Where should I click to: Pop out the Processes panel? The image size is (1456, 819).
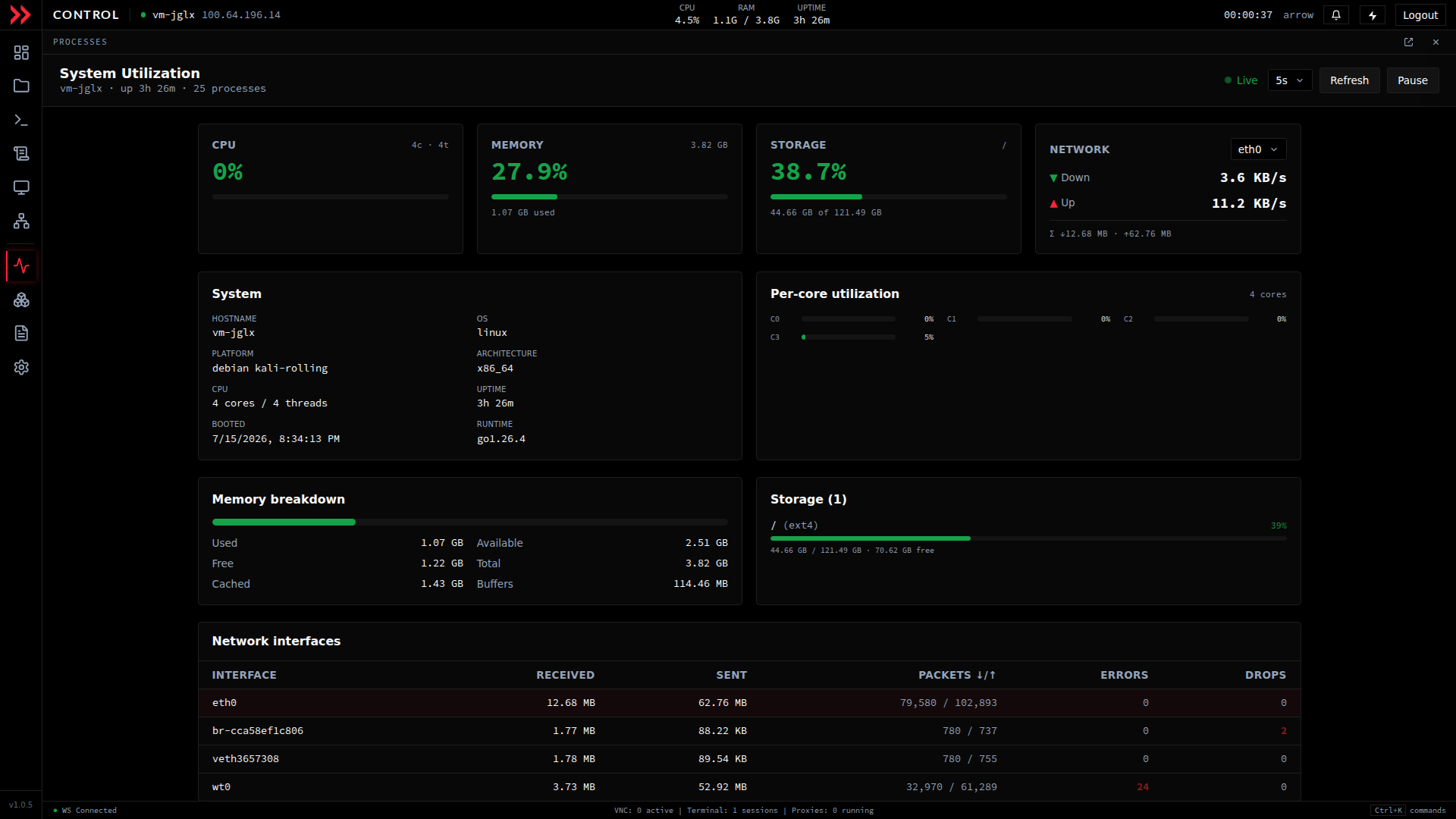(x=1408, y=42)
